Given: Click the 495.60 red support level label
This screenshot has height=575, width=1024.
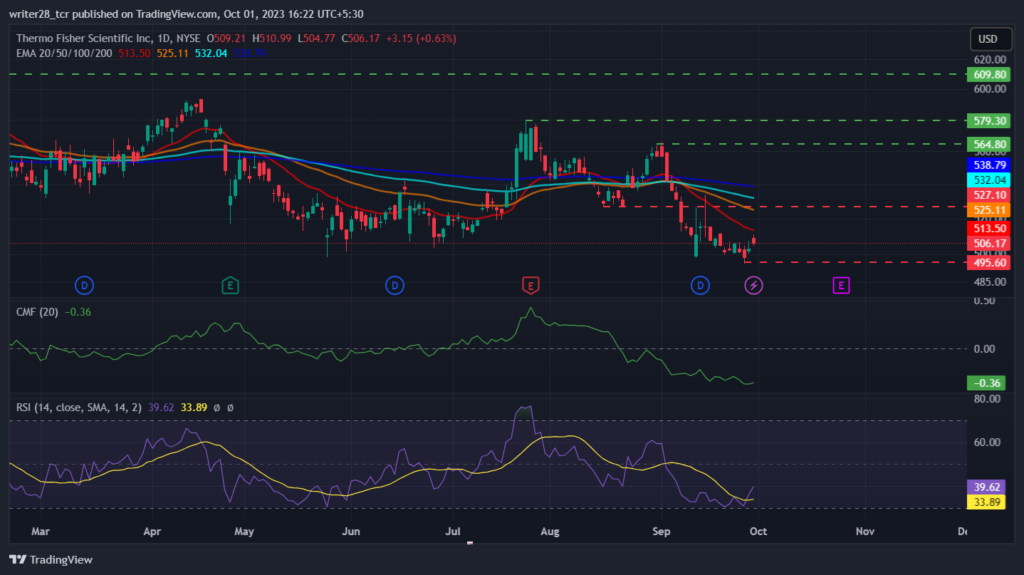Looking at the screenshot, I should pyautogui.click(x=989, y=263).
